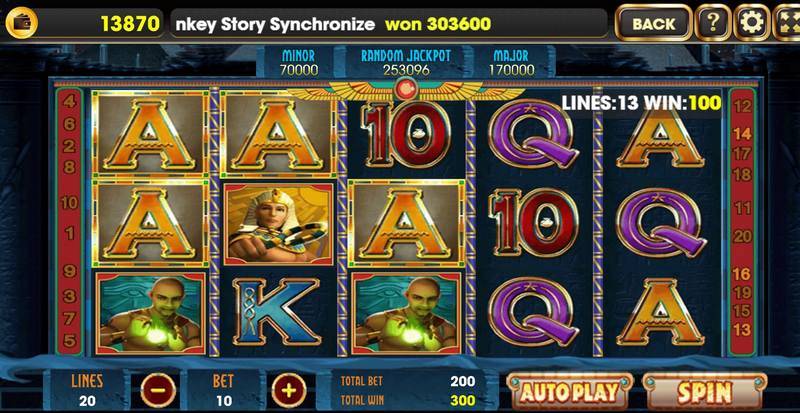Click the blue K symbol
This screenshot has height=413, width=800.
pos(277,311)
